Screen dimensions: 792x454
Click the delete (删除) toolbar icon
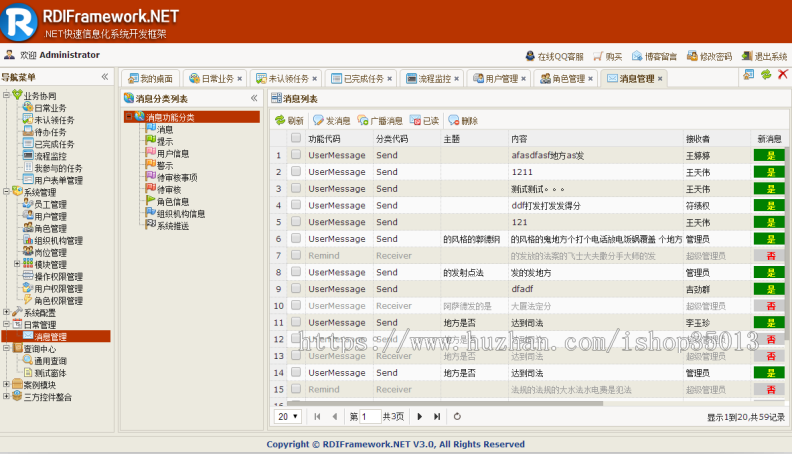click(454, 120)
